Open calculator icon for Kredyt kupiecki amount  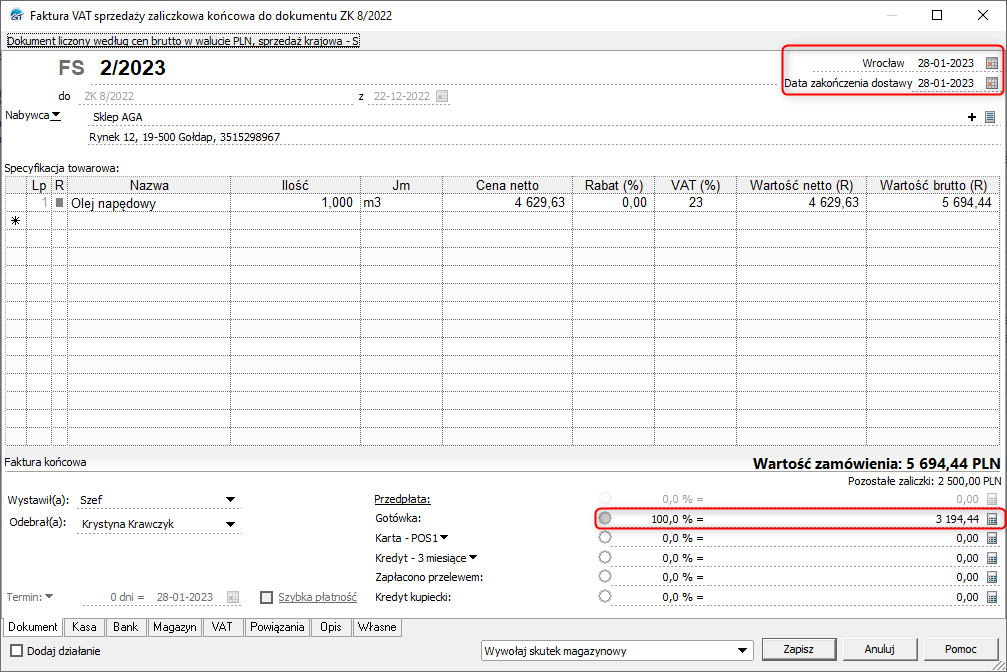(x=992, y=597)
